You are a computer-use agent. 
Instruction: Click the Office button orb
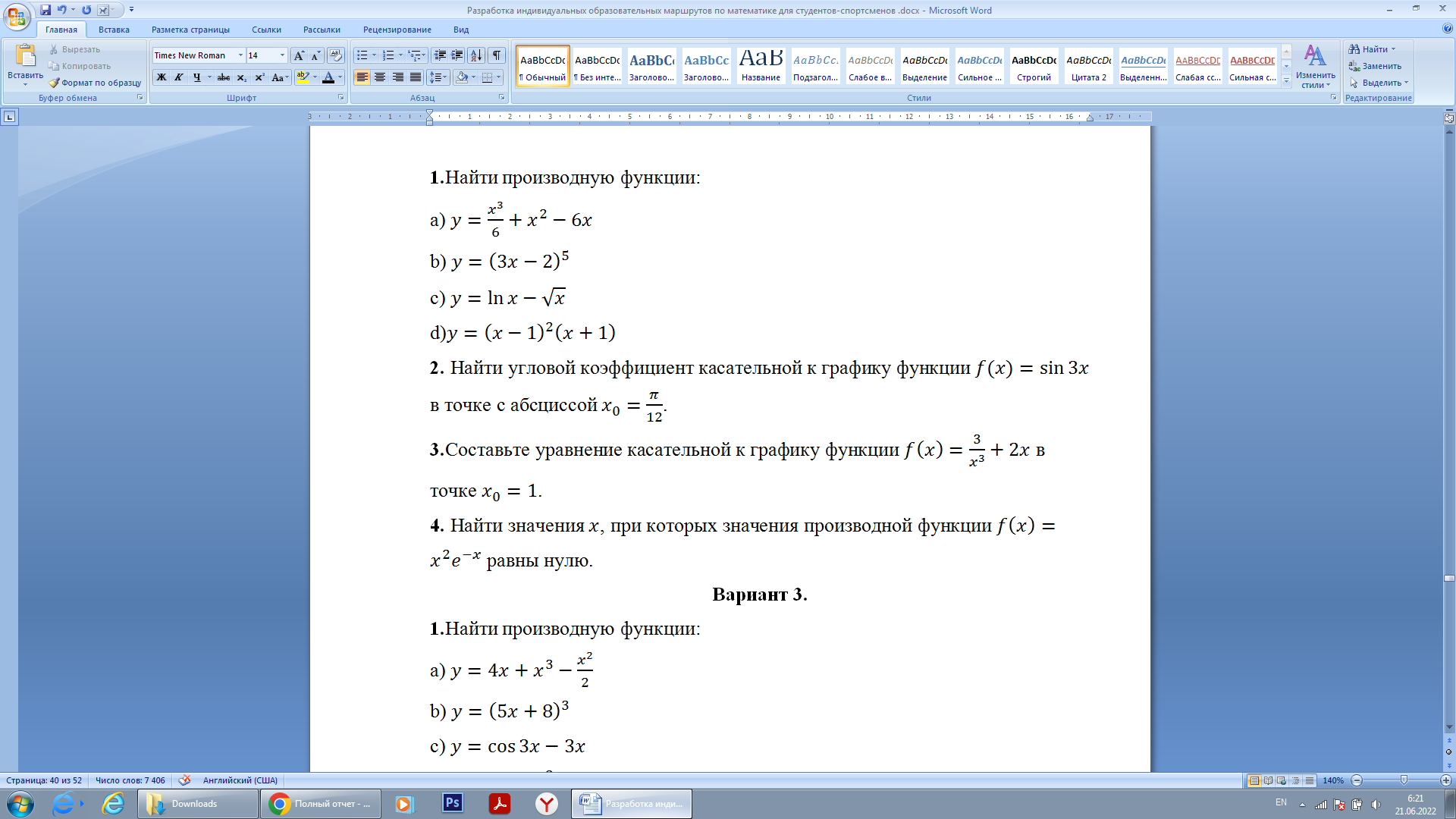pos(17,17)
